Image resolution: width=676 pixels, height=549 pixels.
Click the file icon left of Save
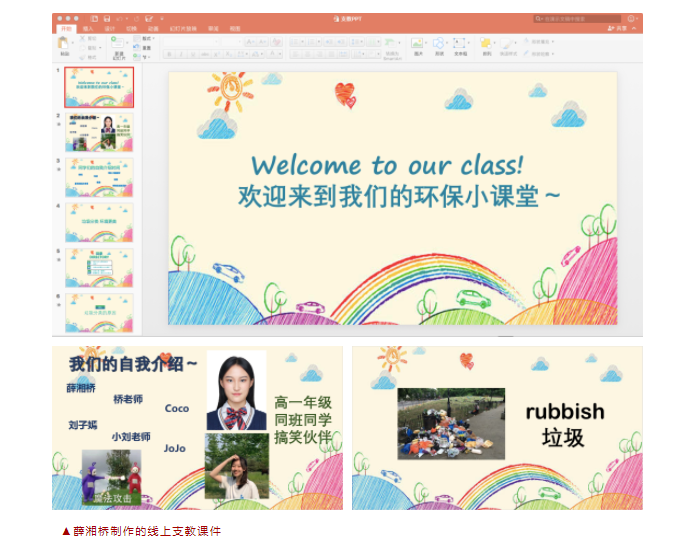(x=94, y=19)
